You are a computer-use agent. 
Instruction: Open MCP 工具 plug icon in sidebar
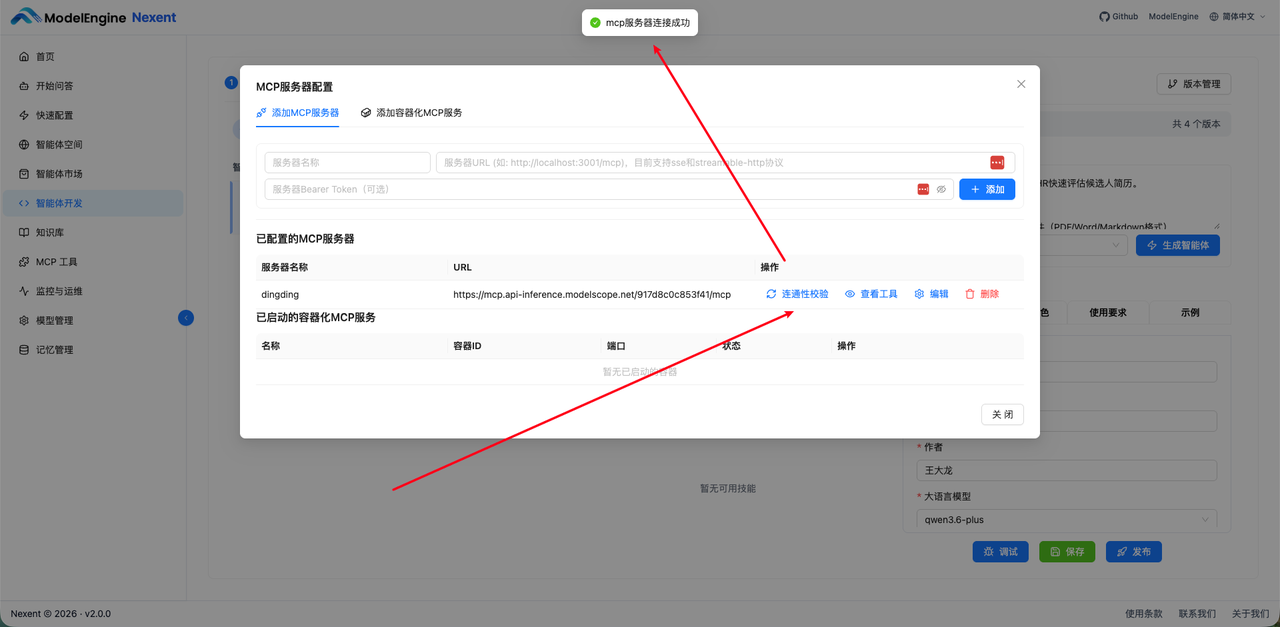tap(24, 262)
